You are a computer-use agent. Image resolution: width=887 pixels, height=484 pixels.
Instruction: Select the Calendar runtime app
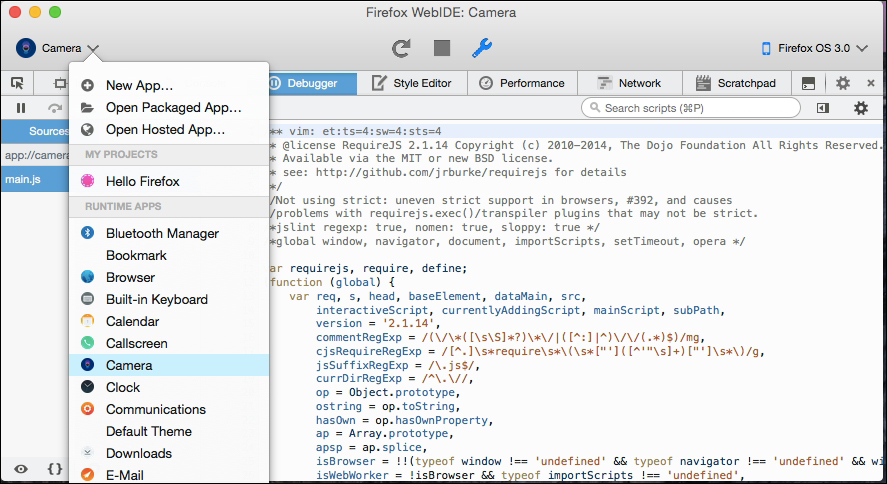pyautogui.click(x=169, y=321)
